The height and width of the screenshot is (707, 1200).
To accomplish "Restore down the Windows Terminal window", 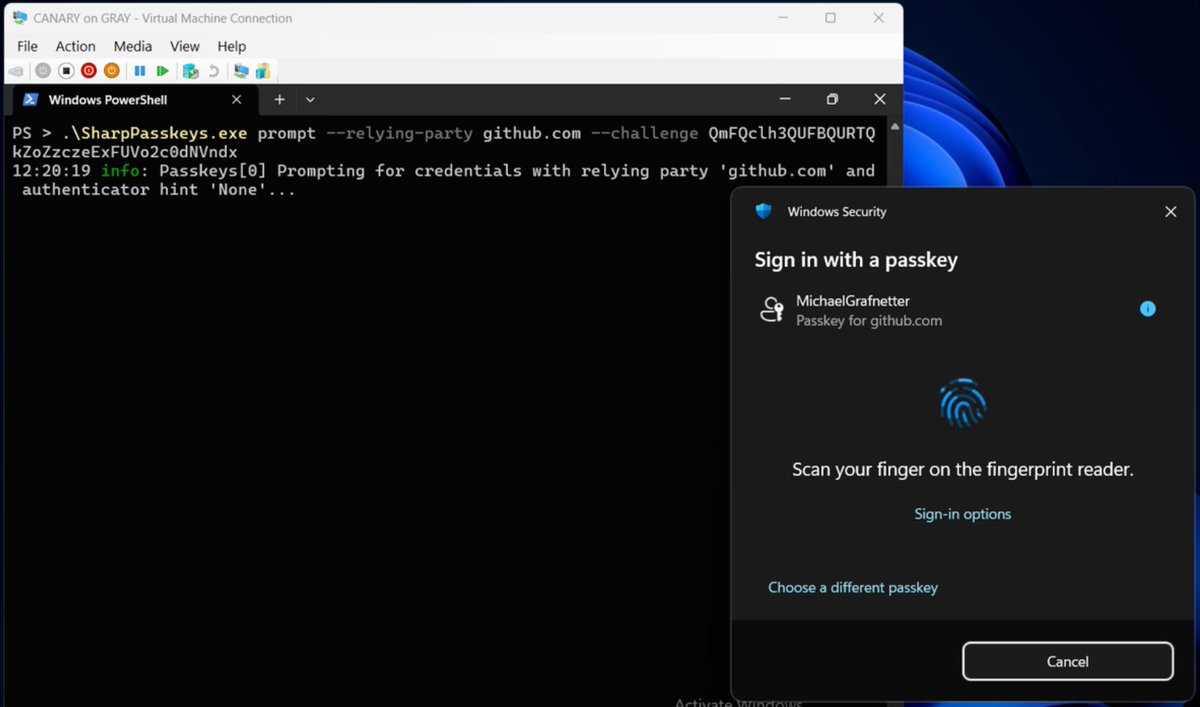I will [832, 100].
